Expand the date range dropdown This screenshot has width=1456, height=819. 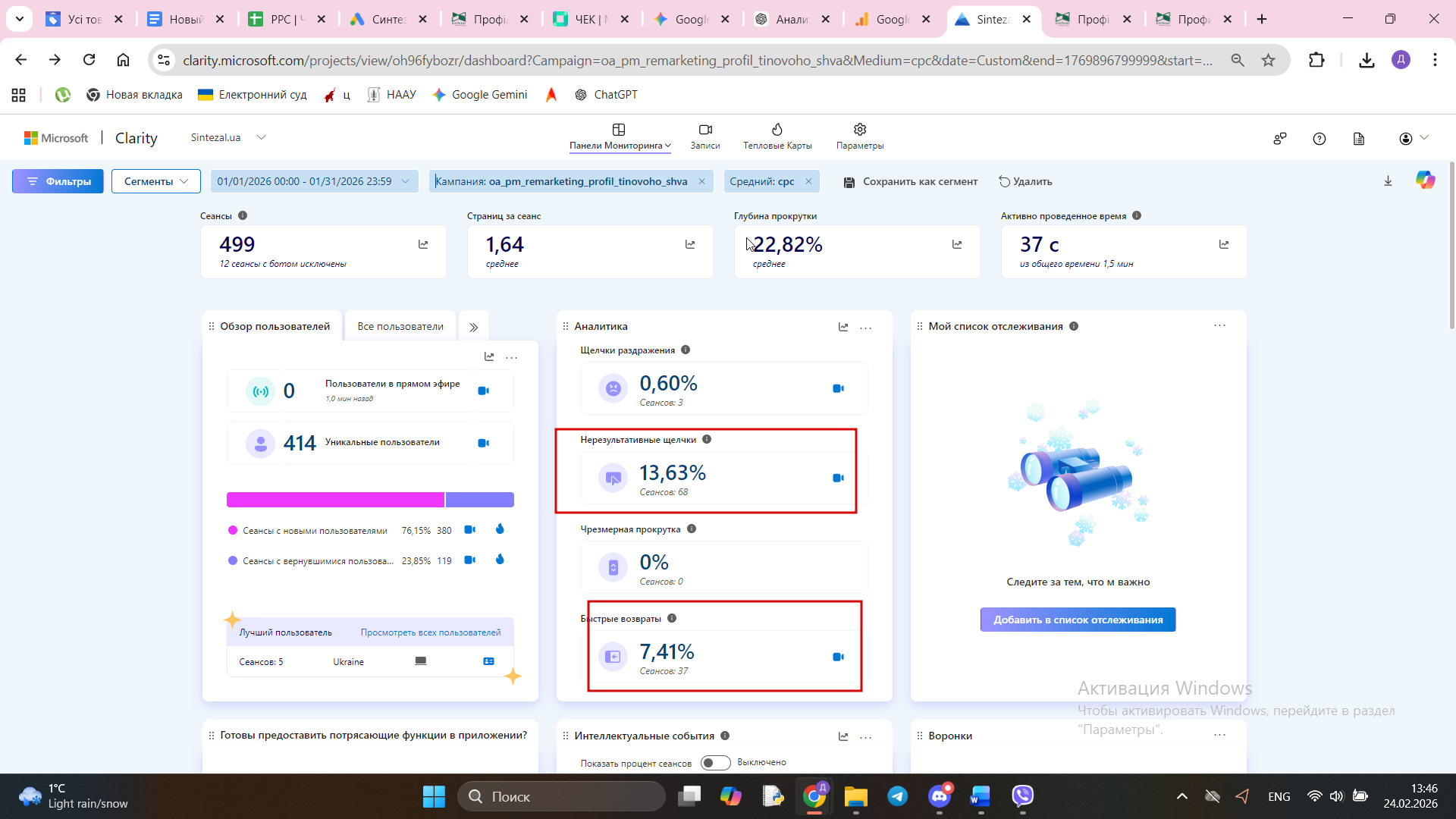(405, 181)
